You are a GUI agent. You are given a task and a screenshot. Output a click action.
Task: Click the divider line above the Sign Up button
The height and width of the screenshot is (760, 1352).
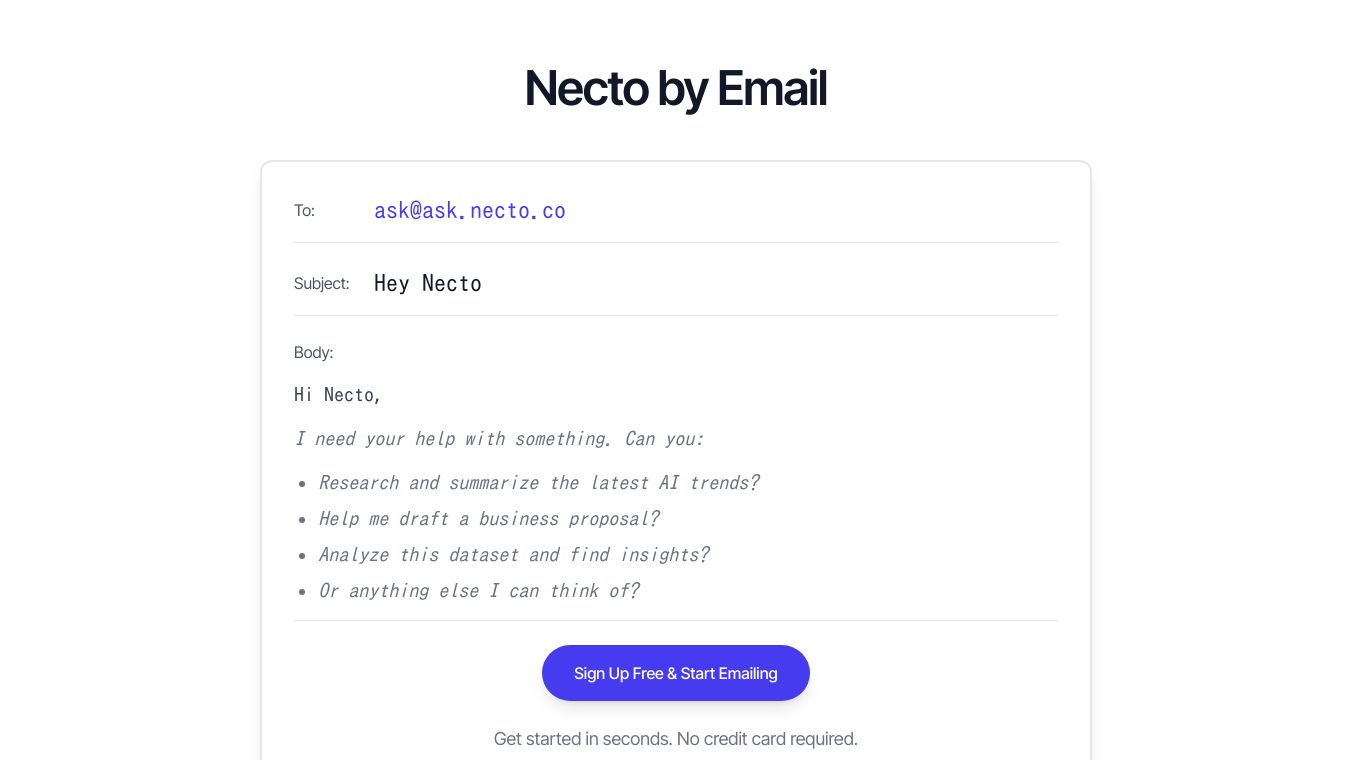[675, 620]
